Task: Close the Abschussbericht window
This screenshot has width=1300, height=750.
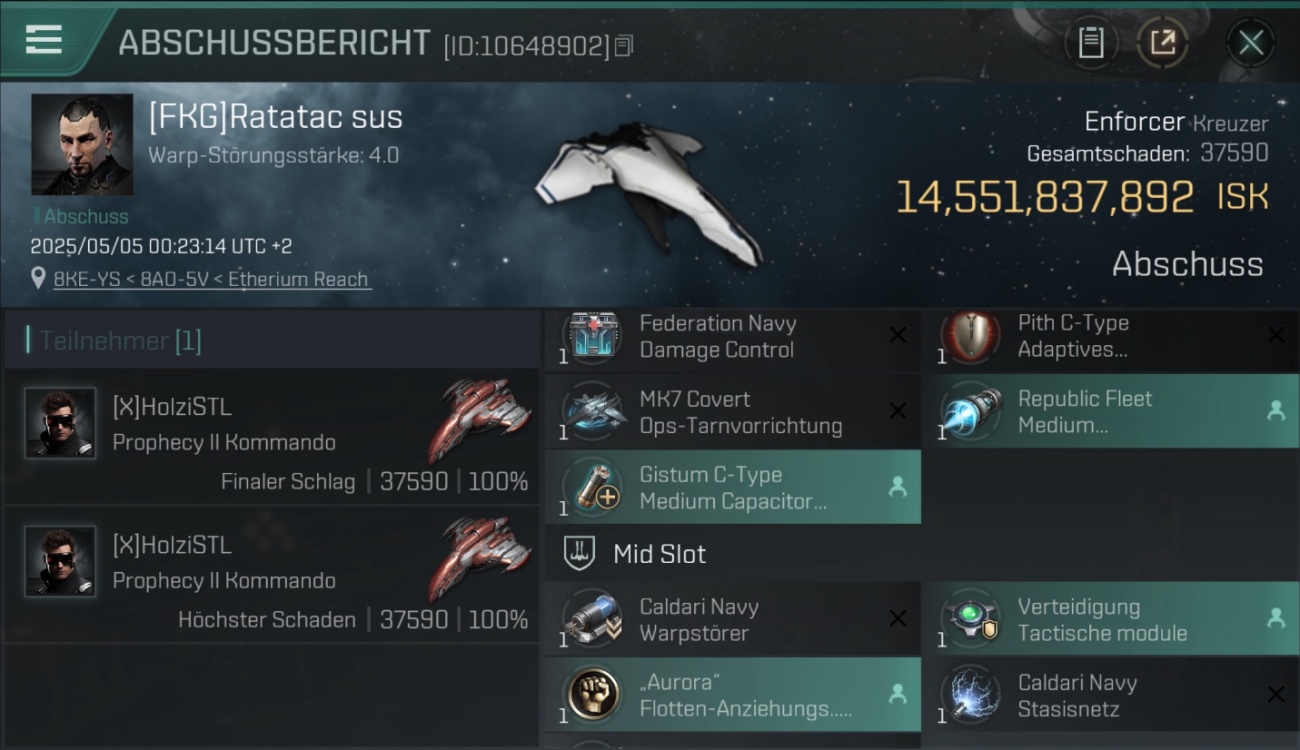Action: point(1250,43)
